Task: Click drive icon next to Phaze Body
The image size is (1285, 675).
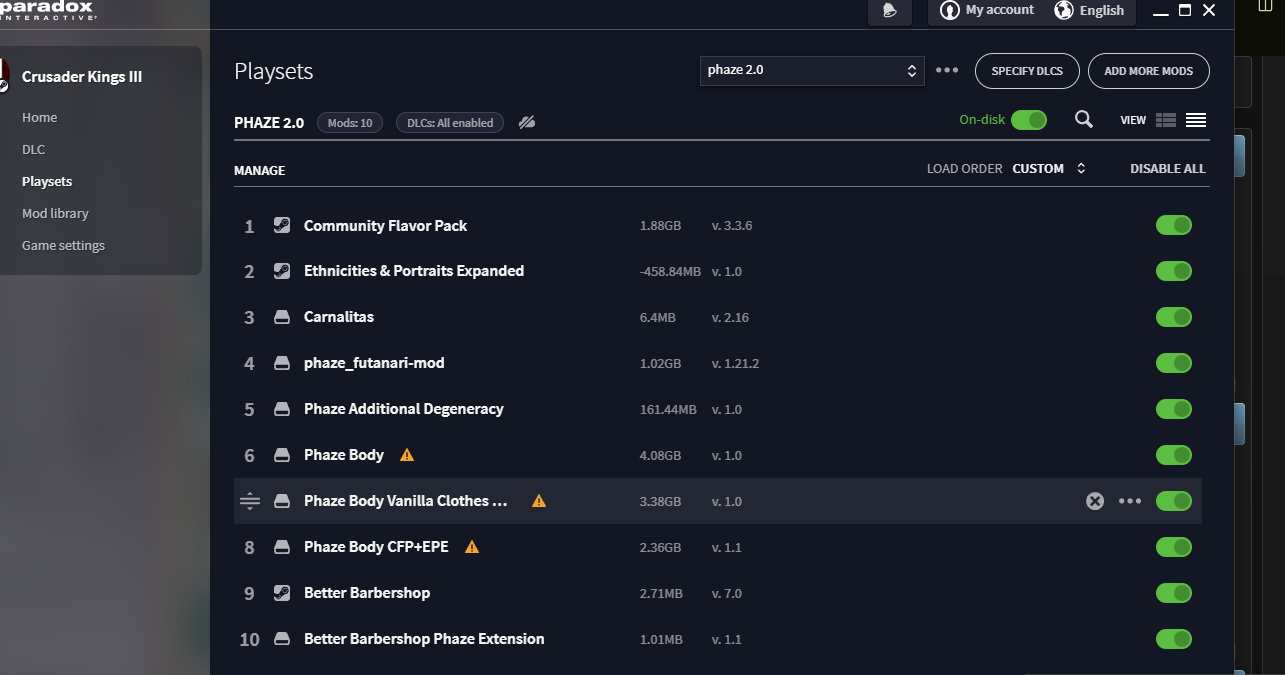Action: tap(282, 455)
